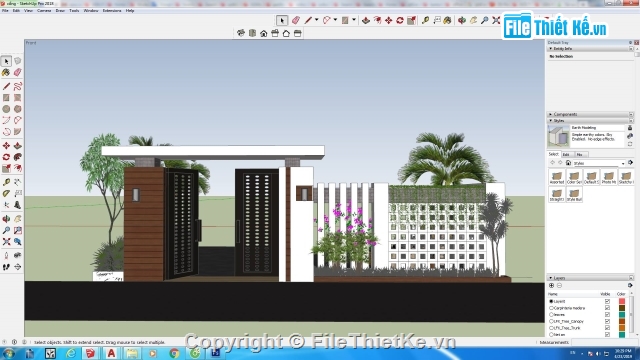
Task: Open the Line tool dropdown arrow
Action: (x=316, y=20)
